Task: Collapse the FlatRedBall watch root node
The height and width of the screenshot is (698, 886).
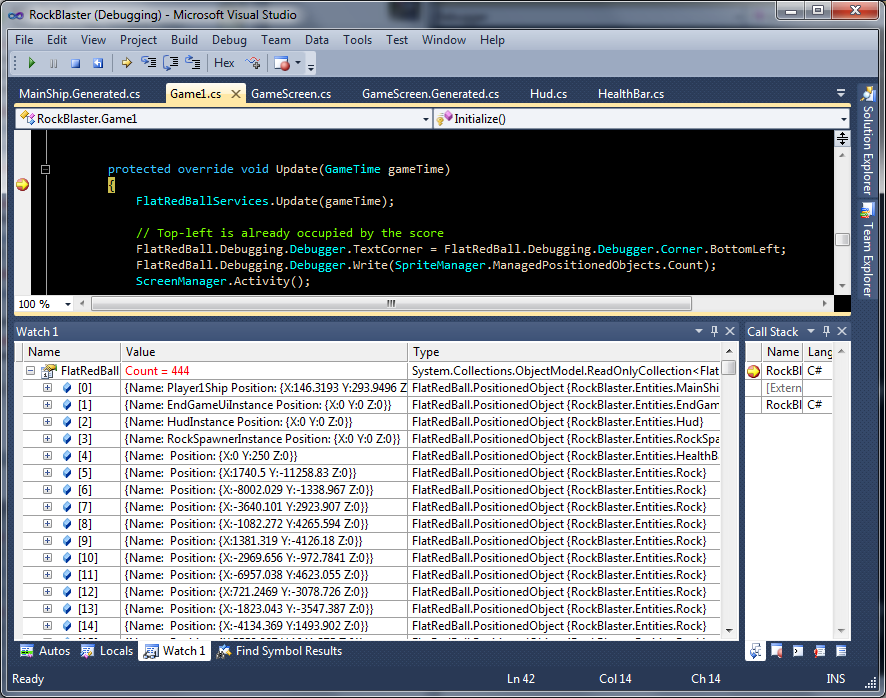Action: point(31,371)
